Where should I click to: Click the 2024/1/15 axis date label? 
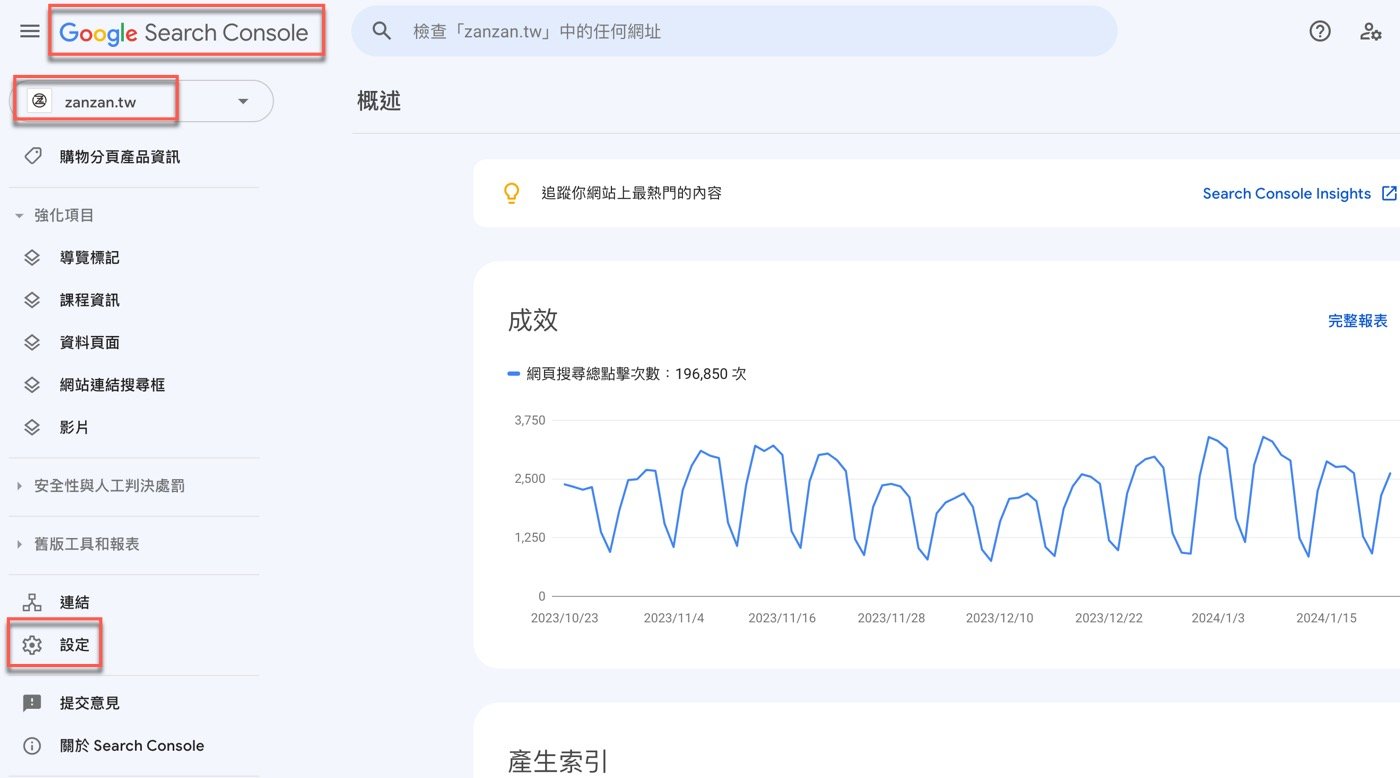(1326, 618)
